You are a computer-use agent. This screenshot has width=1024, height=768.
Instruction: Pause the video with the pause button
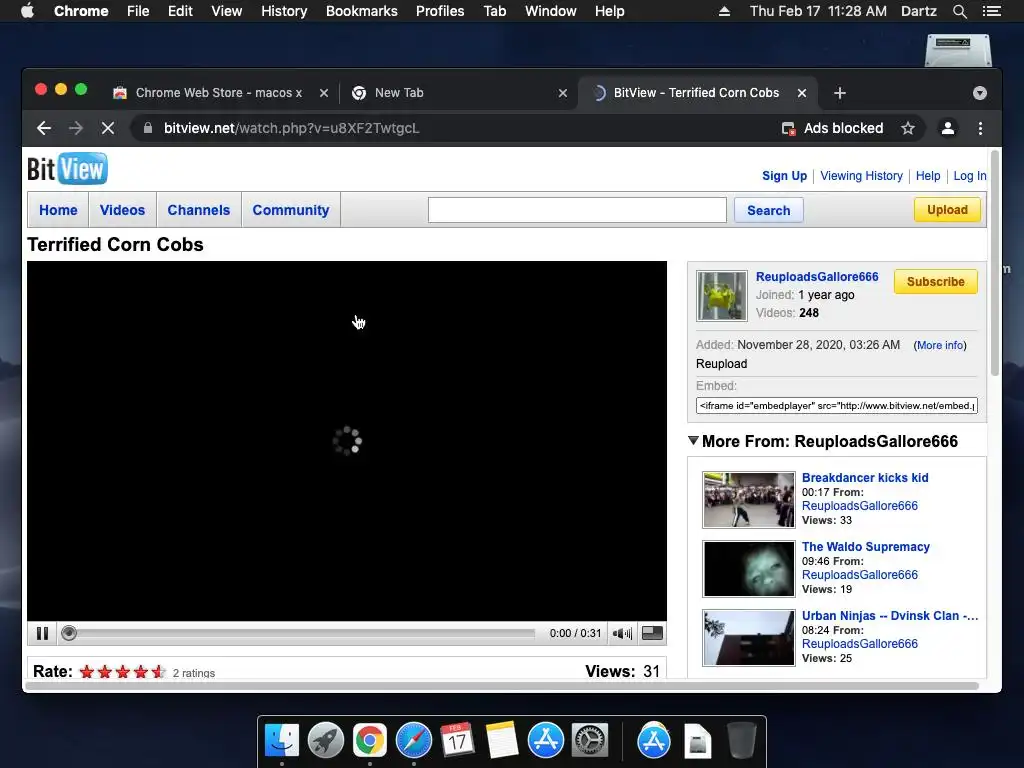pyautogui.click(x=42, y=633)
